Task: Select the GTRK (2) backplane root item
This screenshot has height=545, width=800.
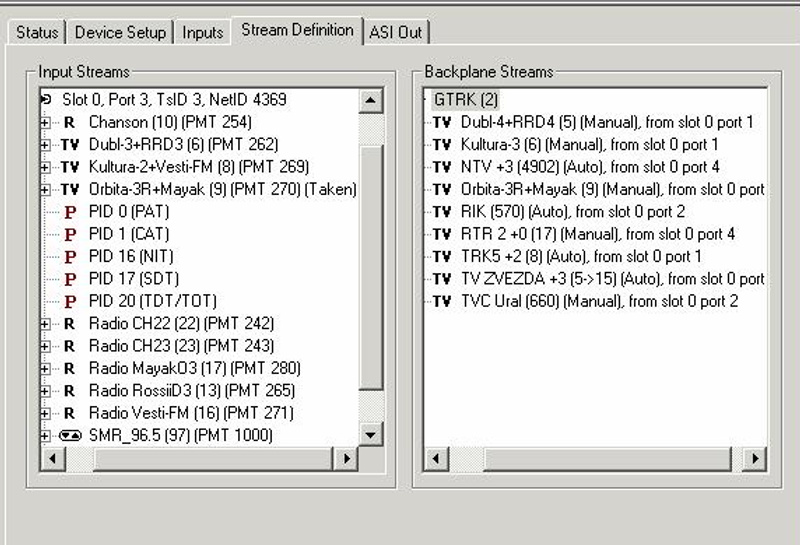Action: (465, 100)
